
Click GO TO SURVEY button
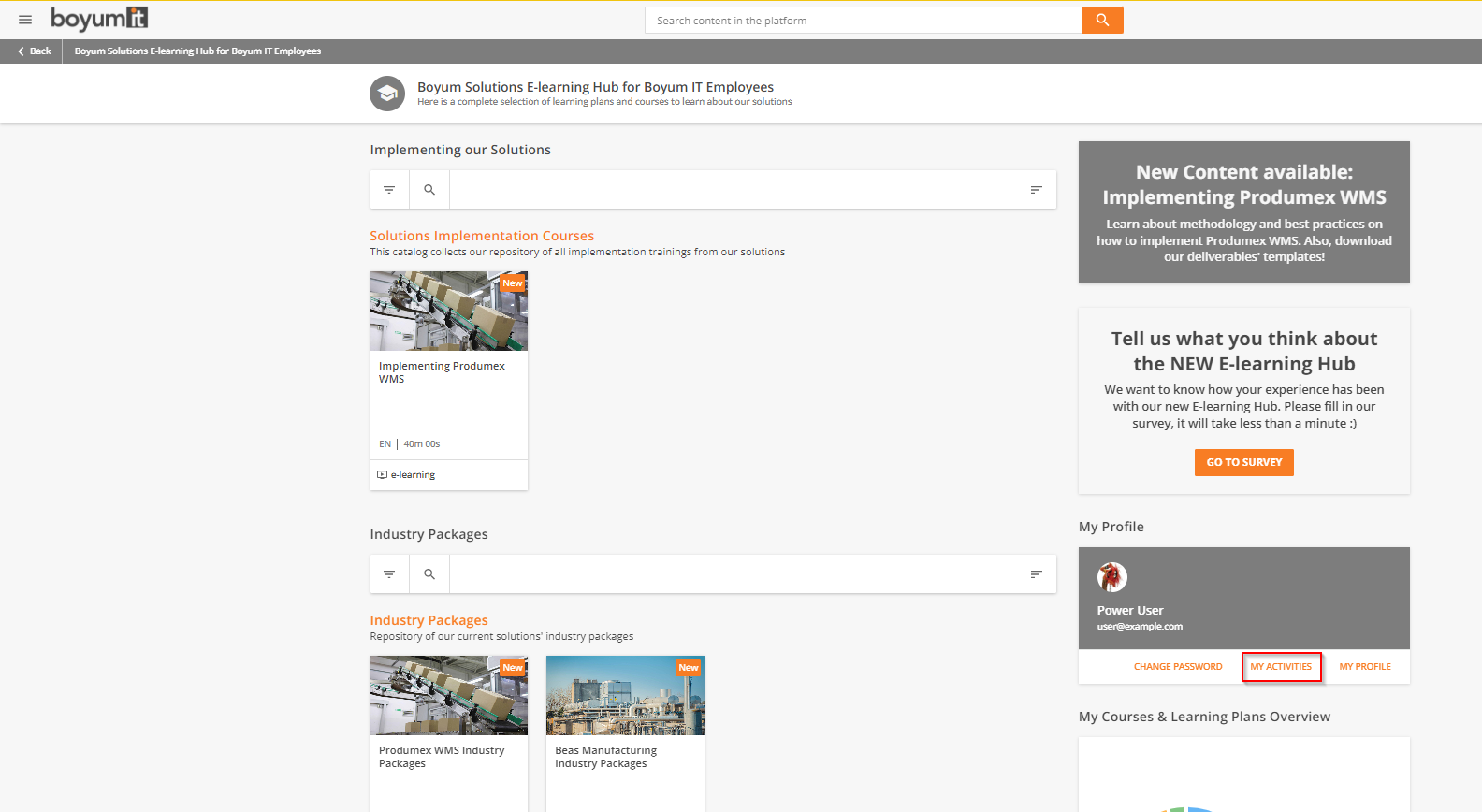click(x=1244, y=462)
